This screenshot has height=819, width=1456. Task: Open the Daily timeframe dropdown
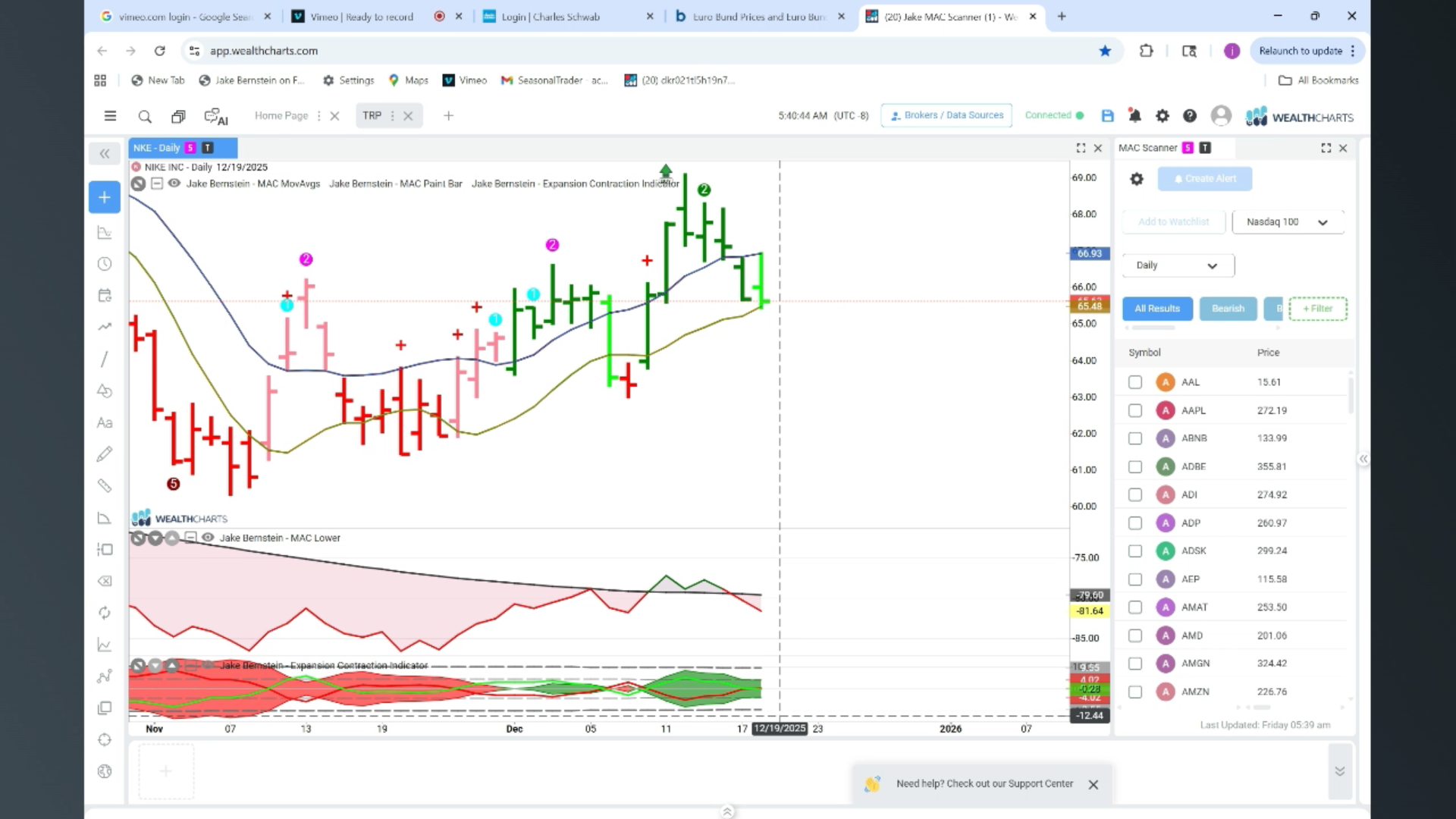click(1178, 265)
